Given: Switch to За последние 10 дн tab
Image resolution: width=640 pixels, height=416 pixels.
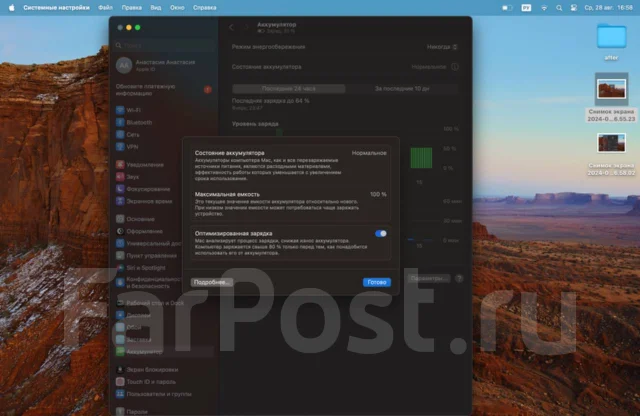Looking at the screenshot, I should (402, 89).
